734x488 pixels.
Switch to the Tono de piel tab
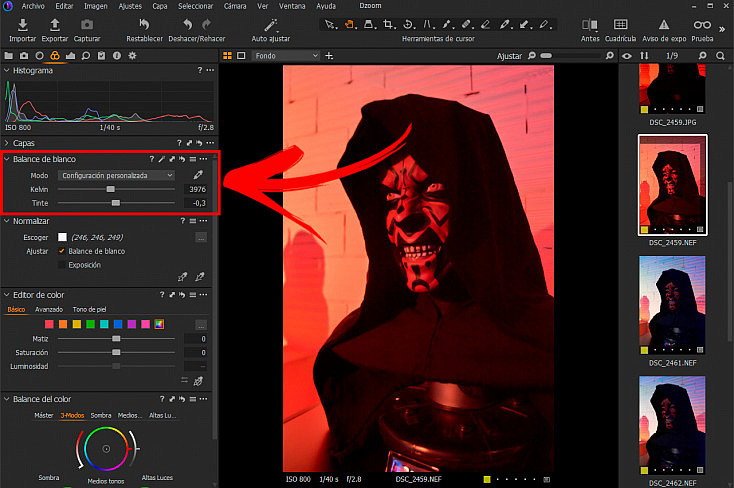[89, 310]
